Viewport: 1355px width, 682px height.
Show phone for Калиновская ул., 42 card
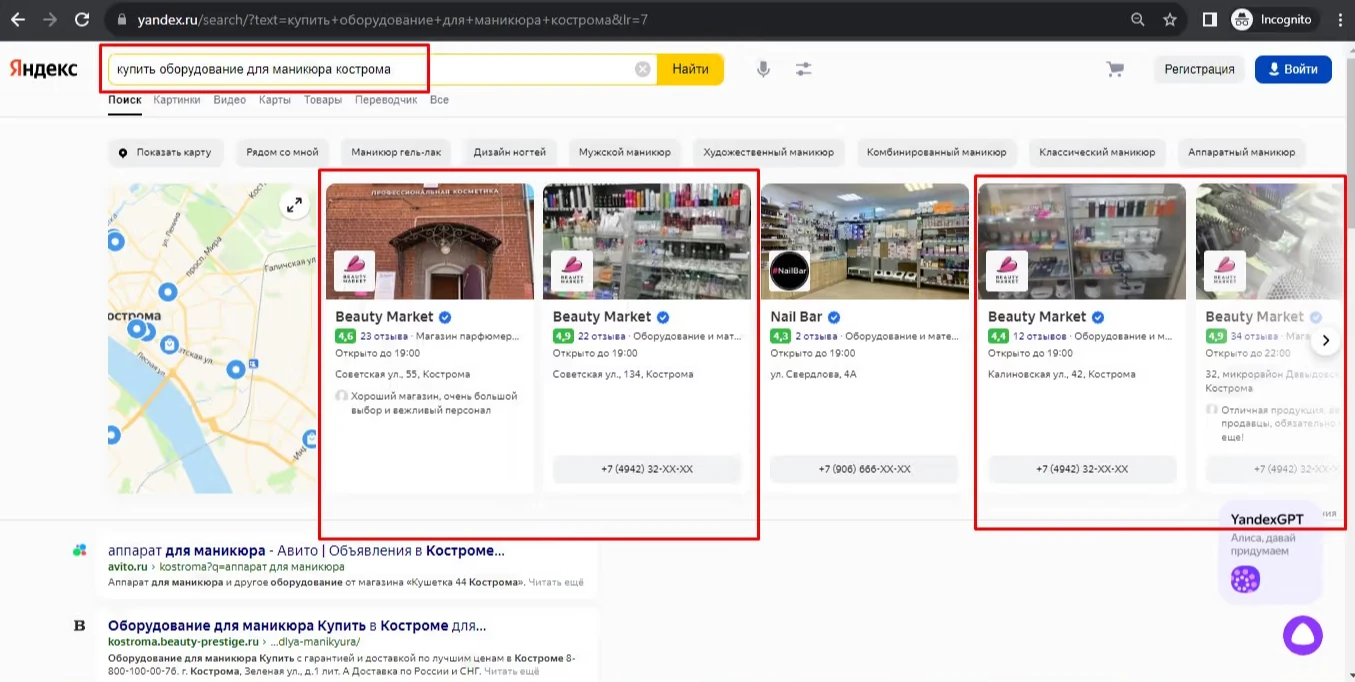point(1082,469)
